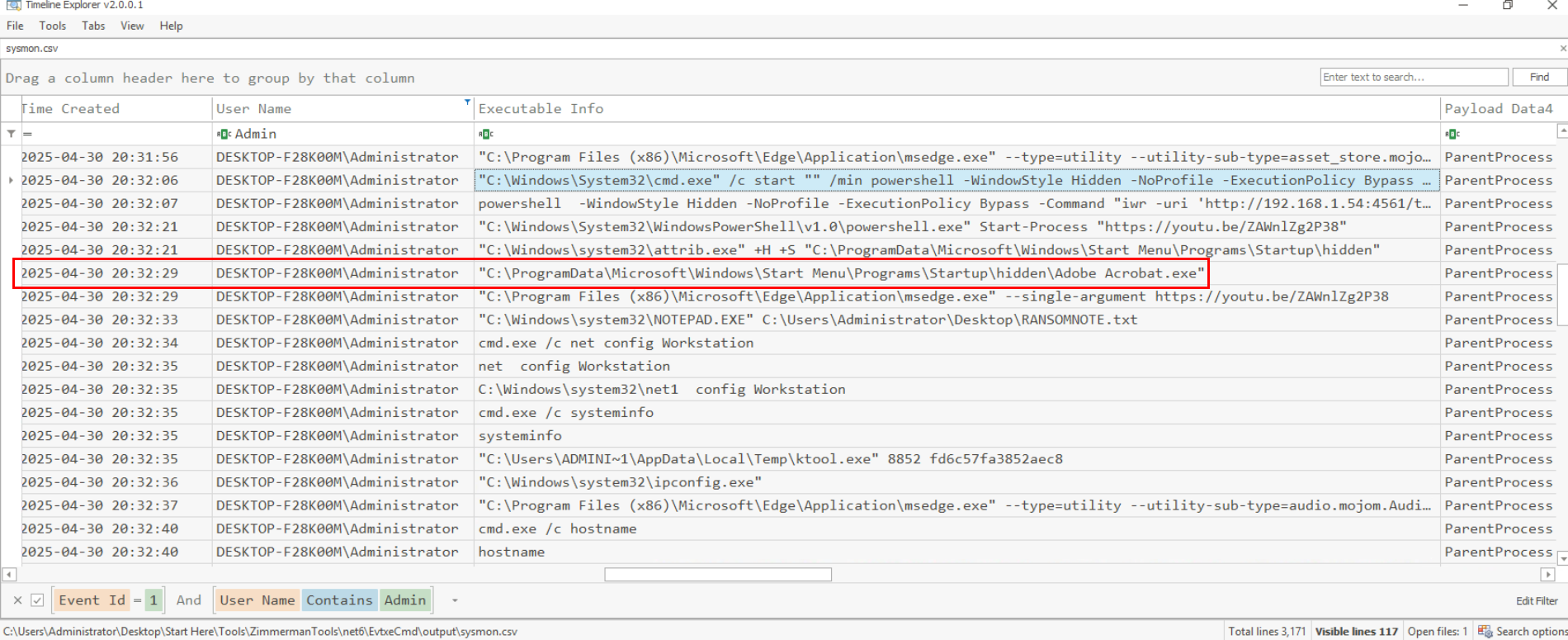Clear the active filter with the X button
The width and height of the screenshot is (1568, 640).
point(17,600)
